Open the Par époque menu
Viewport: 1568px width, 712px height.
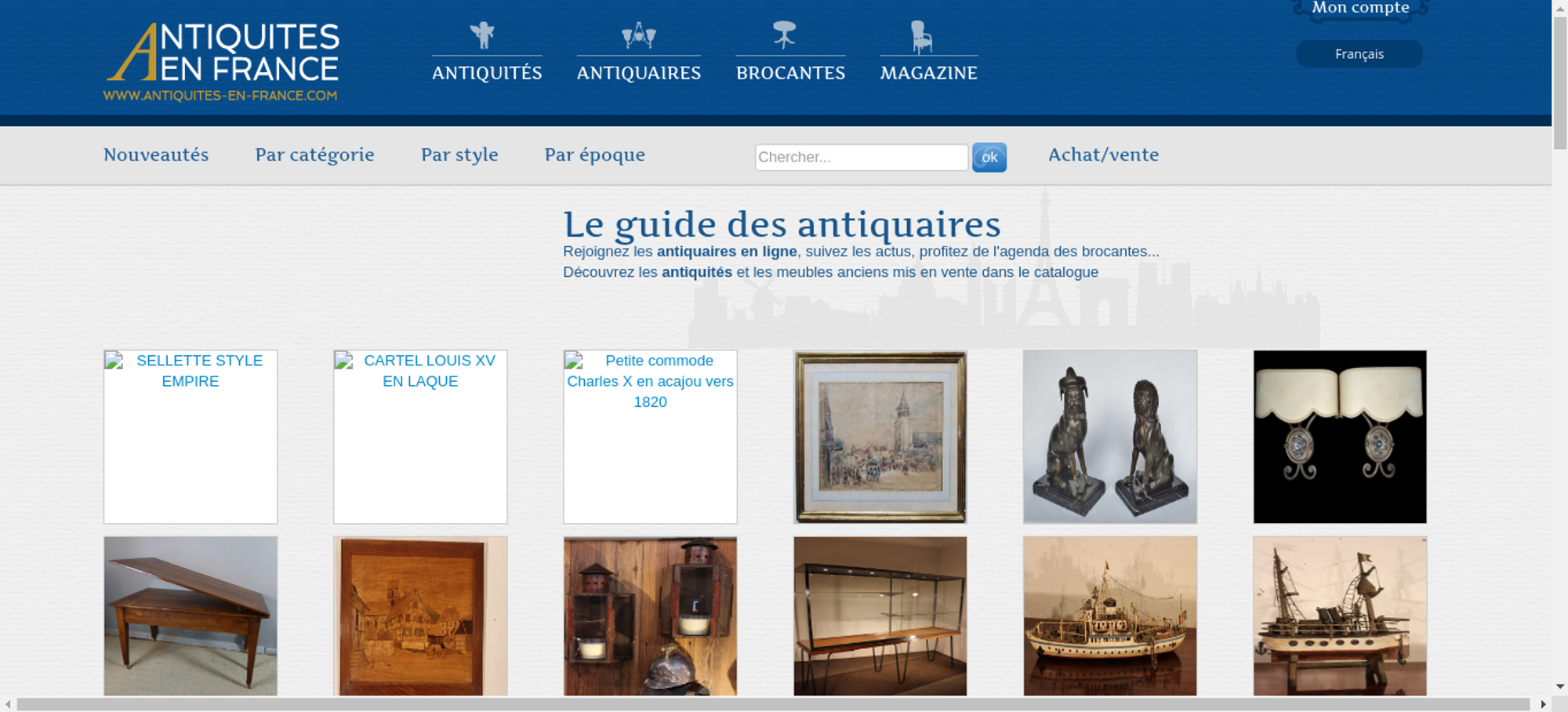tap(594, 155)
